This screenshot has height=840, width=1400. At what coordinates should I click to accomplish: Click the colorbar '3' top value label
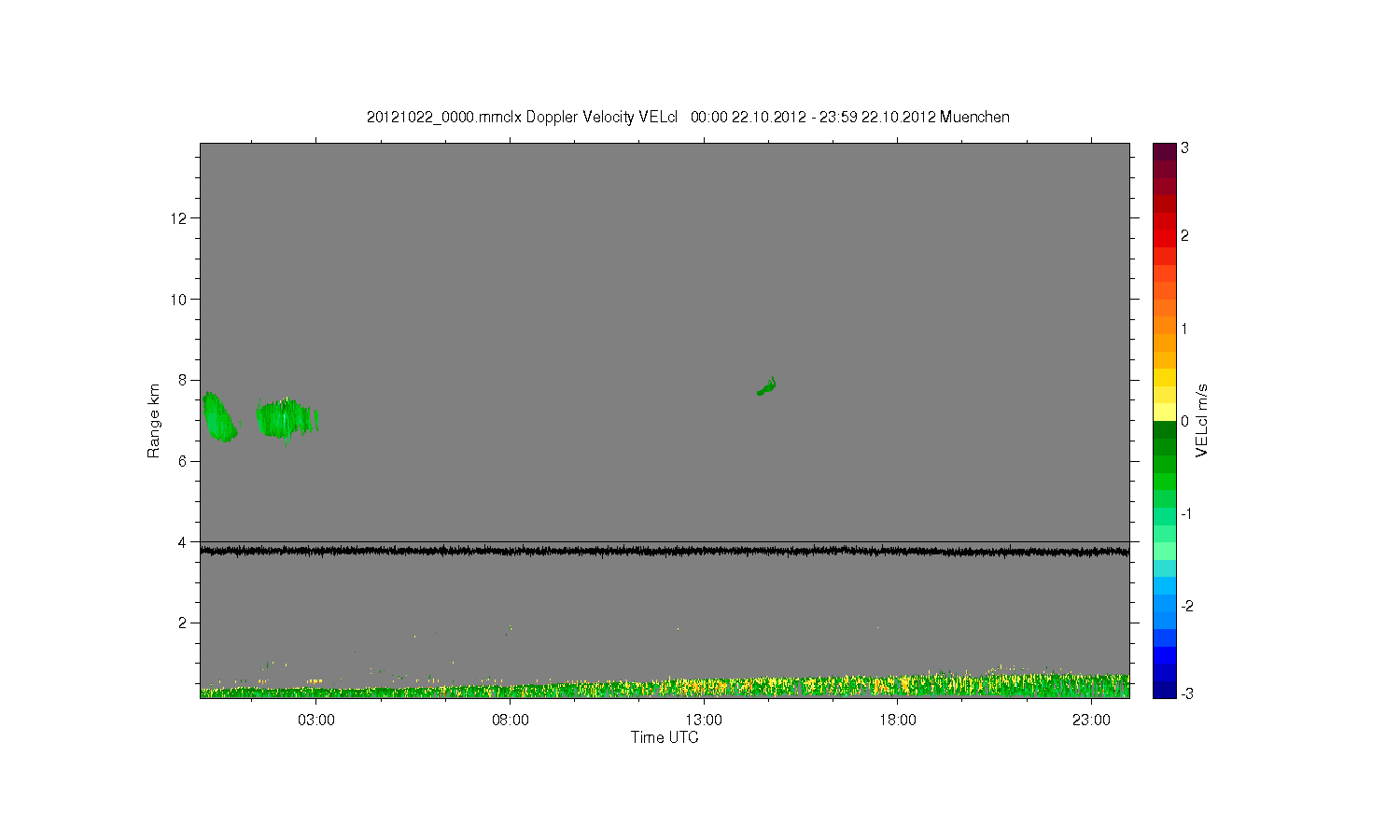pyautogui.click(x=1184, y=148)
